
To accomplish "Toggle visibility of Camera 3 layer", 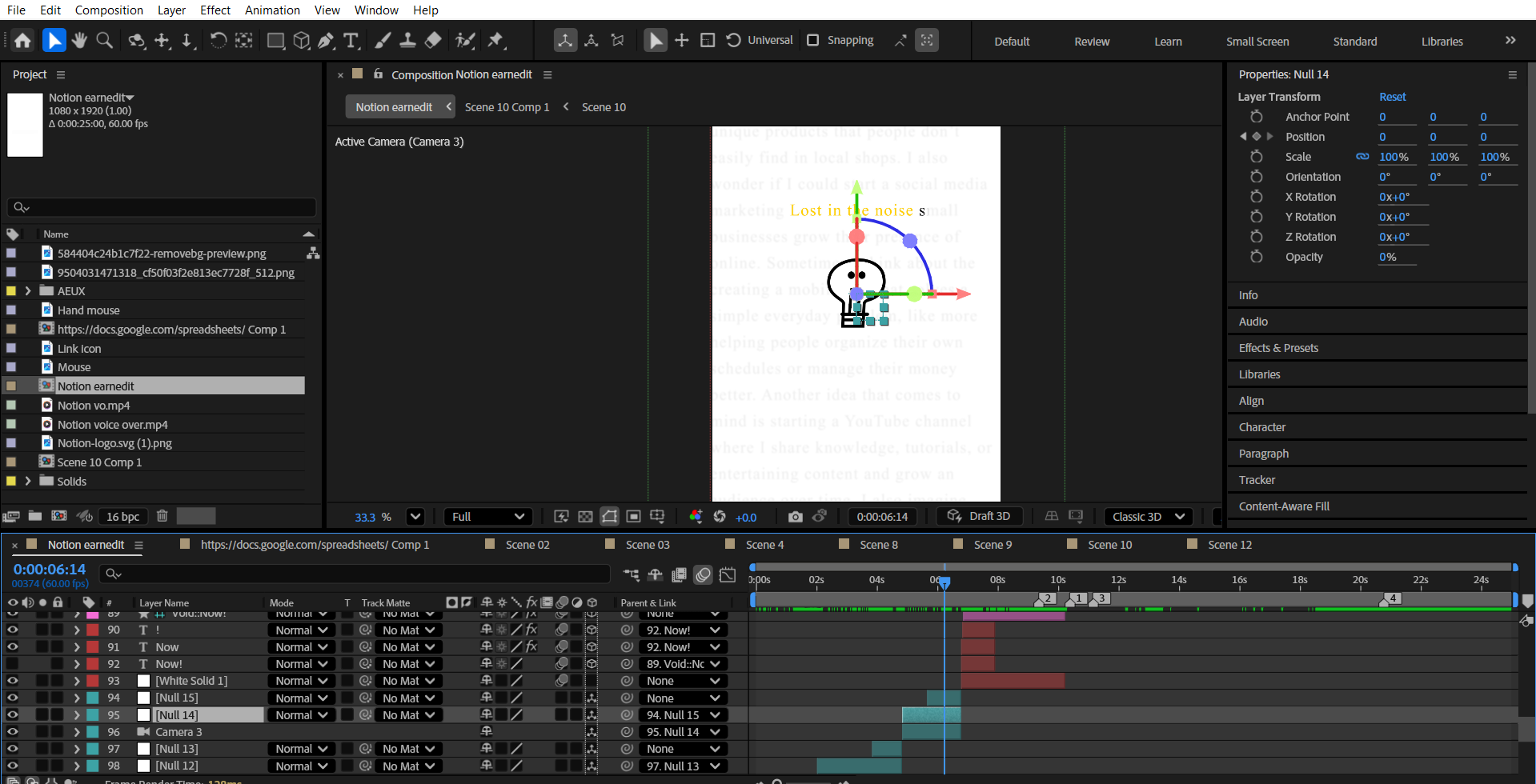I will click(x=13, y=732).
